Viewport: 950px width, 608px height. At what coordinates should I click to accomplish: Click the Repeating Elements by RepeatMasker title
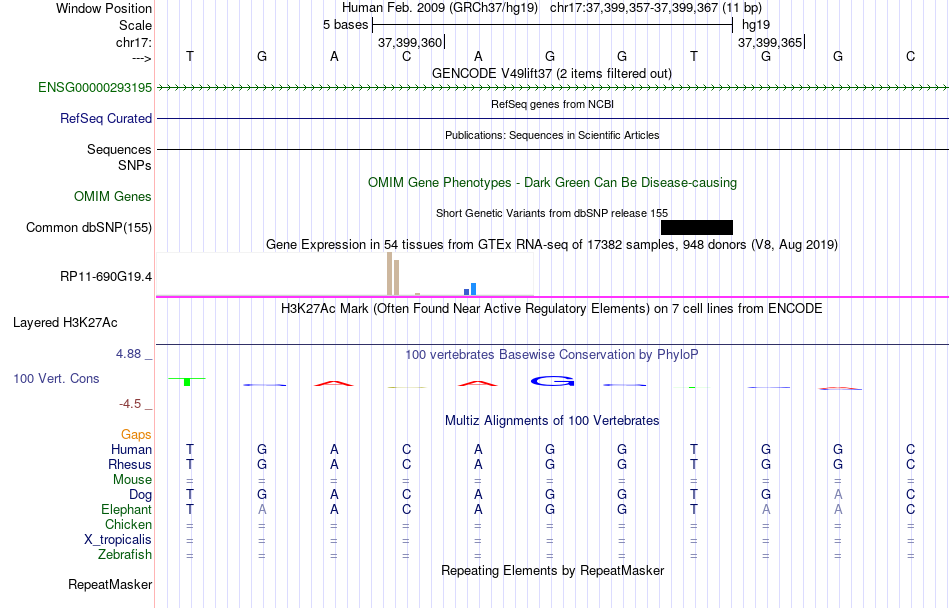tap(553, 571)
